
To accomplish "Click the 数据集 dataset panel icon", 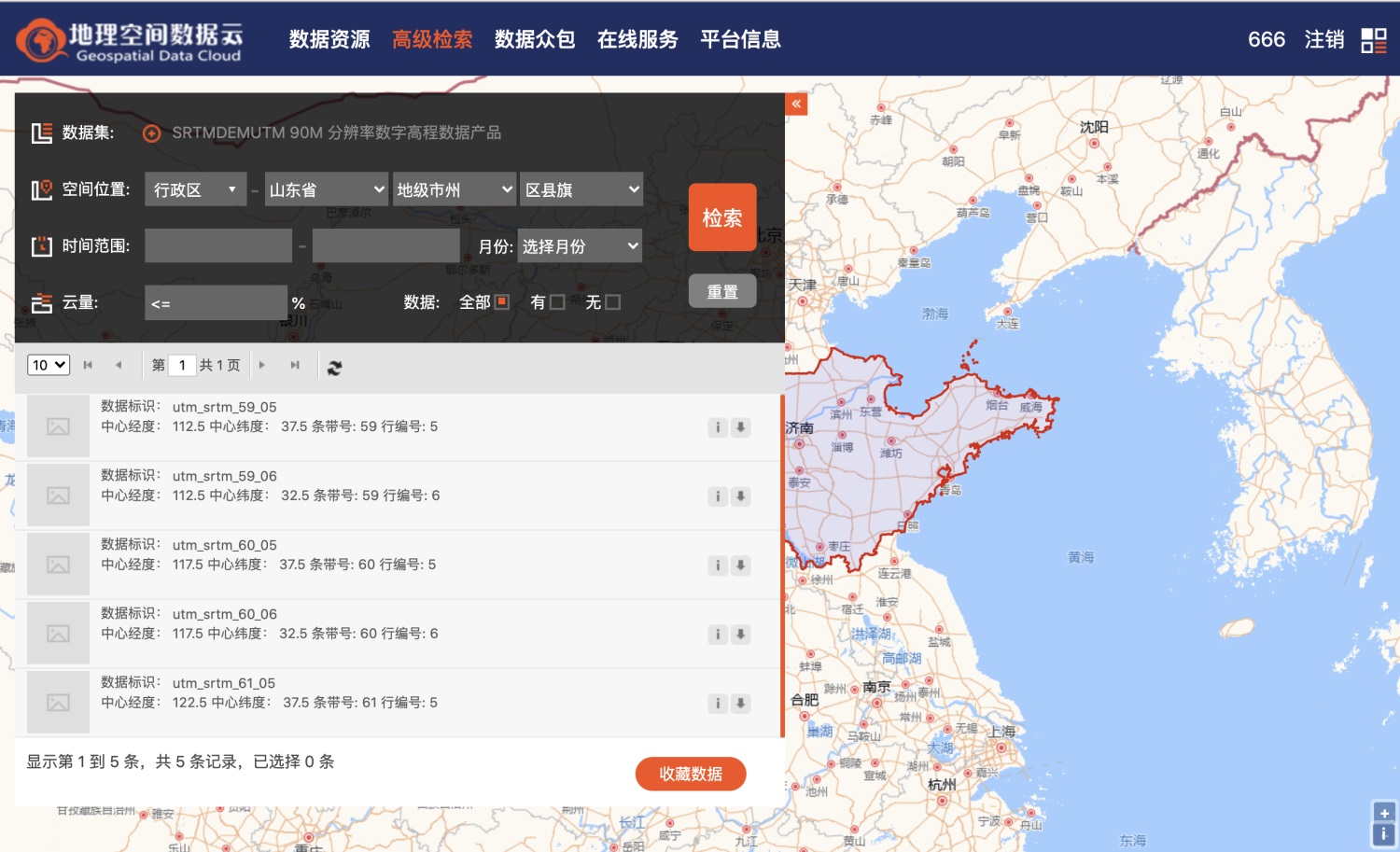I will point(42,133).
